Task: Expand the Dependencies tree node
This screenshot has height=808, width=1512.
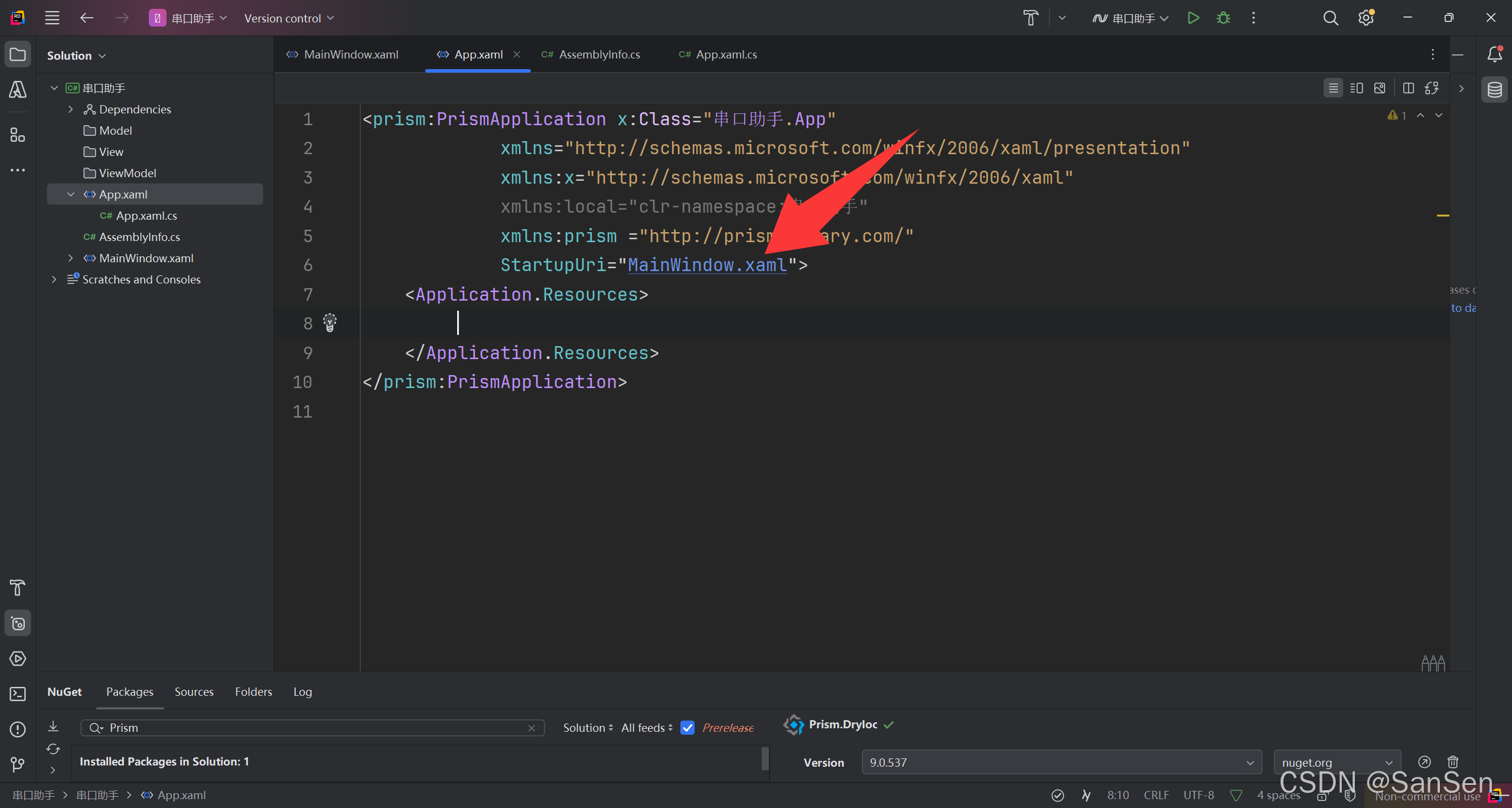Action: click(71, 109)
